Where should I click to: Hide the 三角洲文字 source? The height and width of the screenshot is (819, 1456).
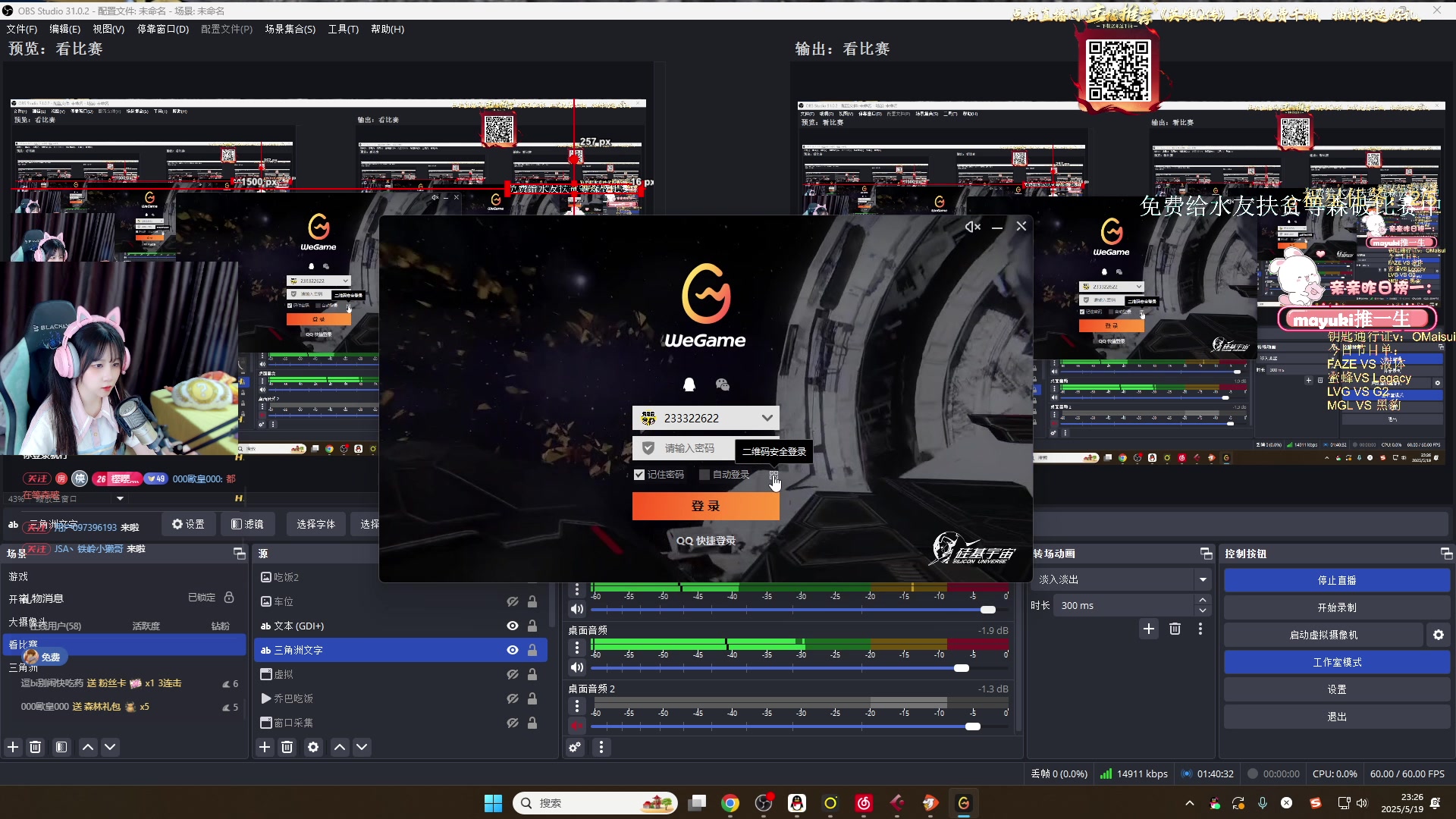(x=513, y=651)
